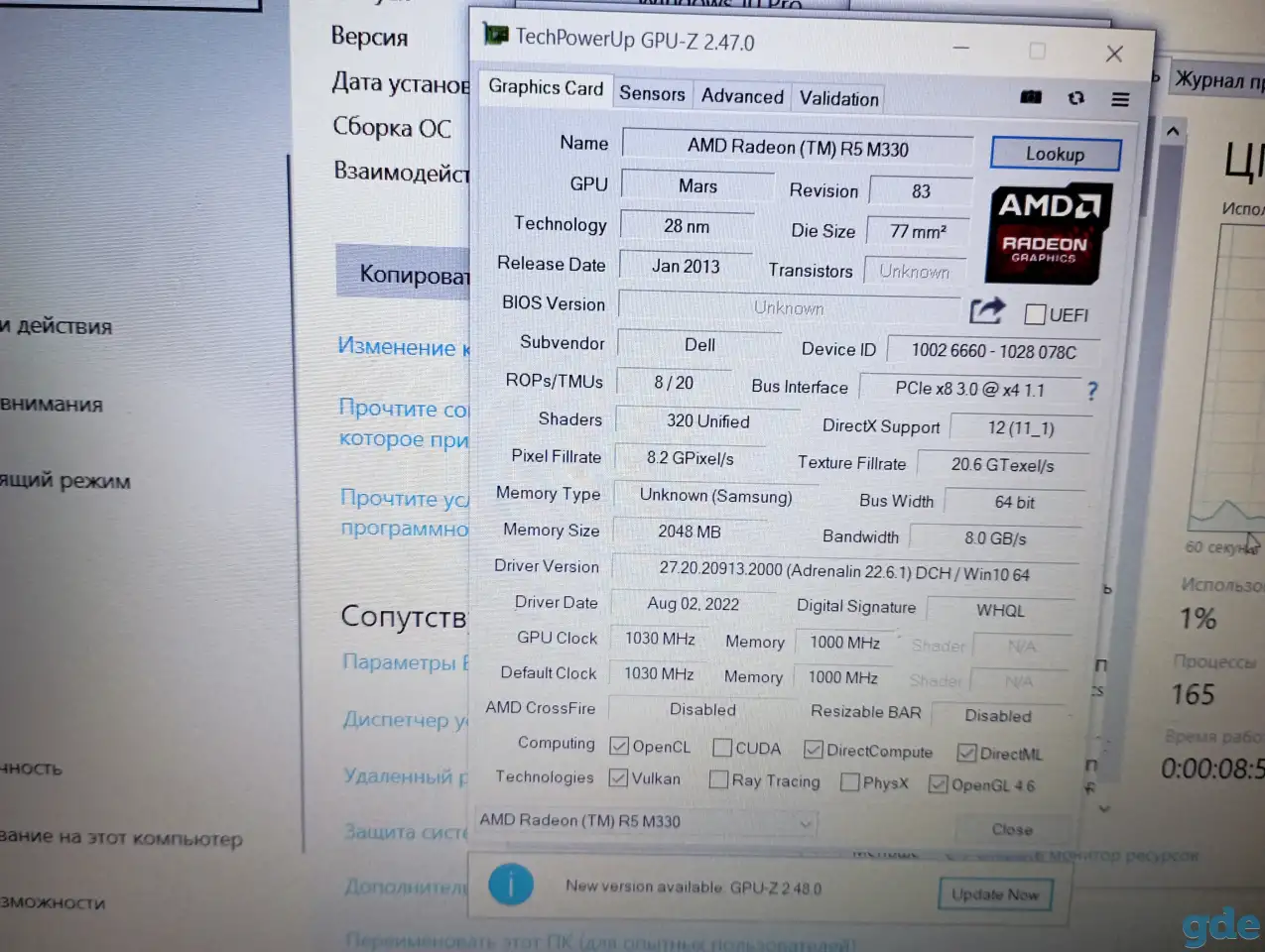Click the Driver Date Aug 02, 2022 field
This screenshot has height=952, width=1265.
693,604
